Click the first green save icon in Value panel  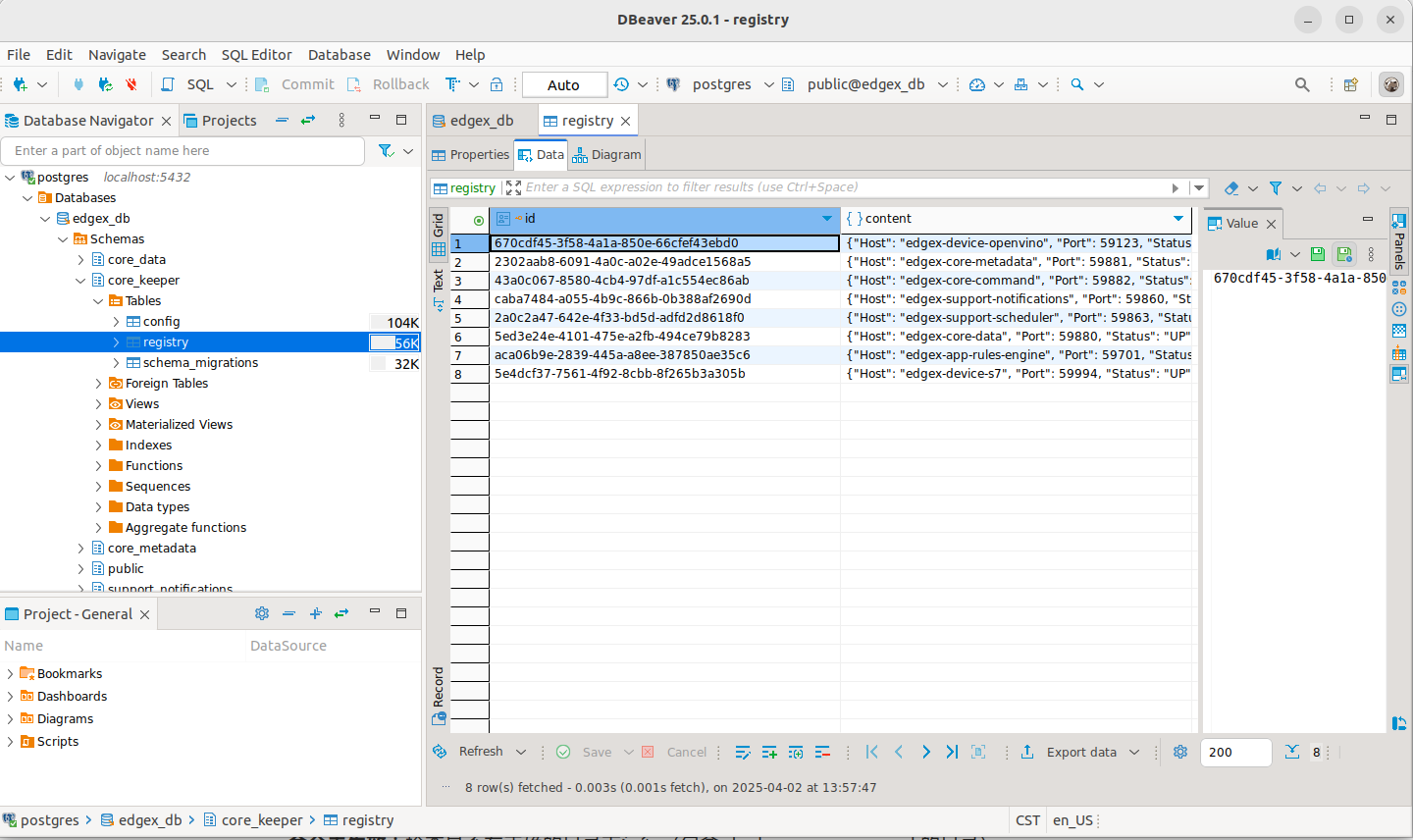point(1318,254)
